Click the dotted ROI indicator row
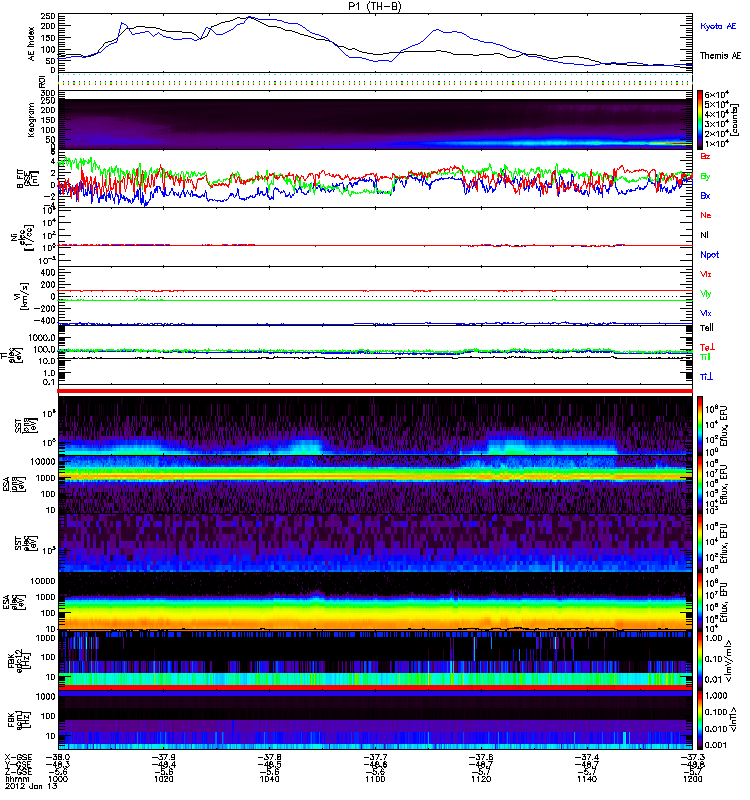Screen dimensions: 750x800 click(375, 79)
